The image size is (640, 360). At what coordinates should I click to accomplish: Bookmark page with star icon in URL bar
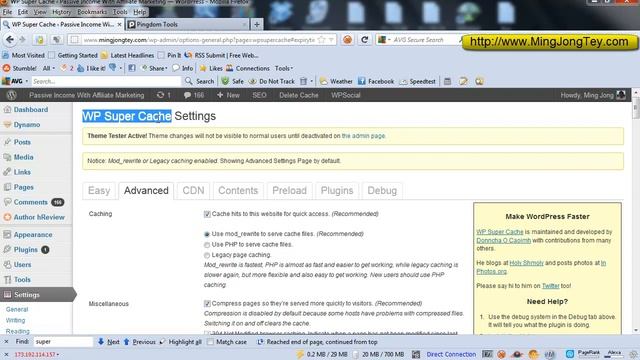click(322, 40)
